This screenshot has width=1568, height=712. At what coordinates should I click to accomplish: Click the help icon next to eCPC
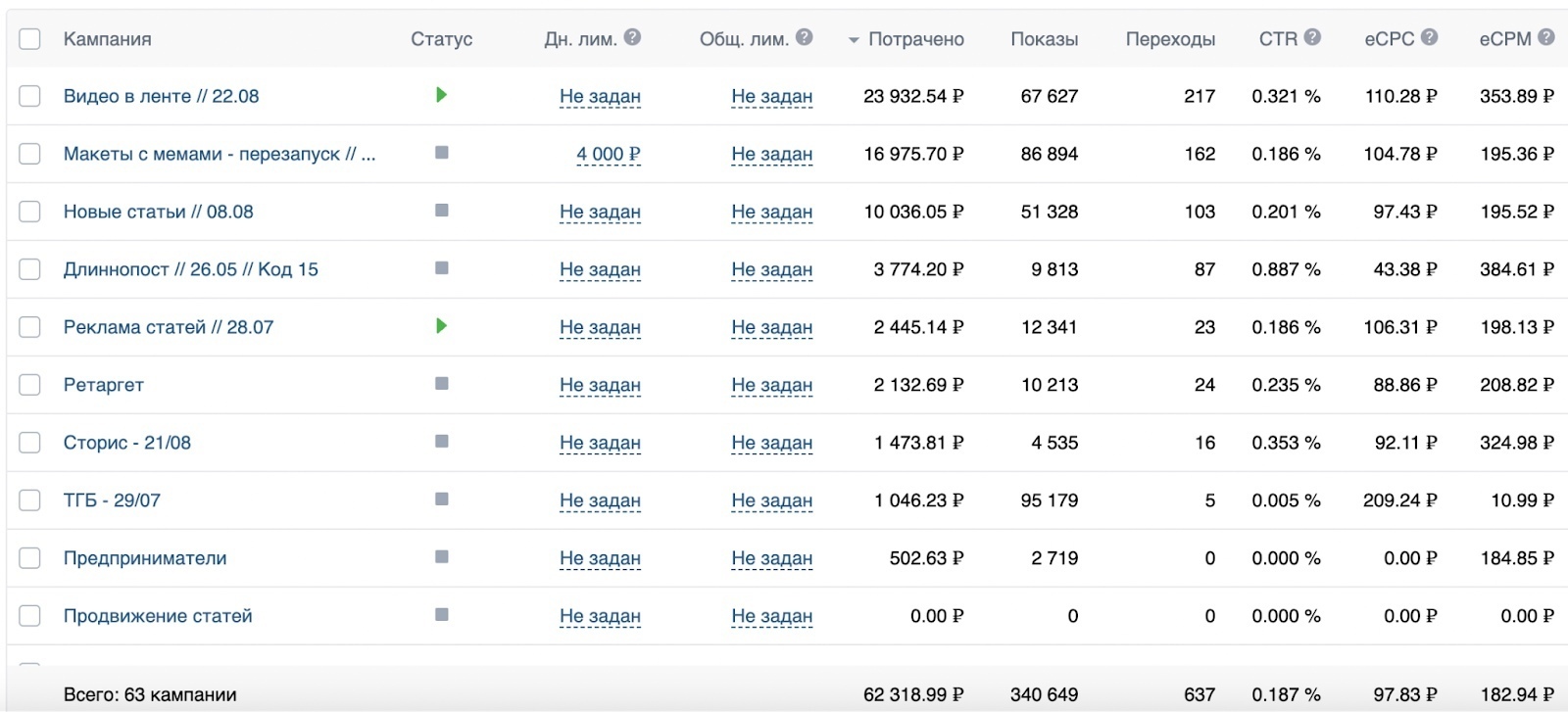tap(1430, 37)
